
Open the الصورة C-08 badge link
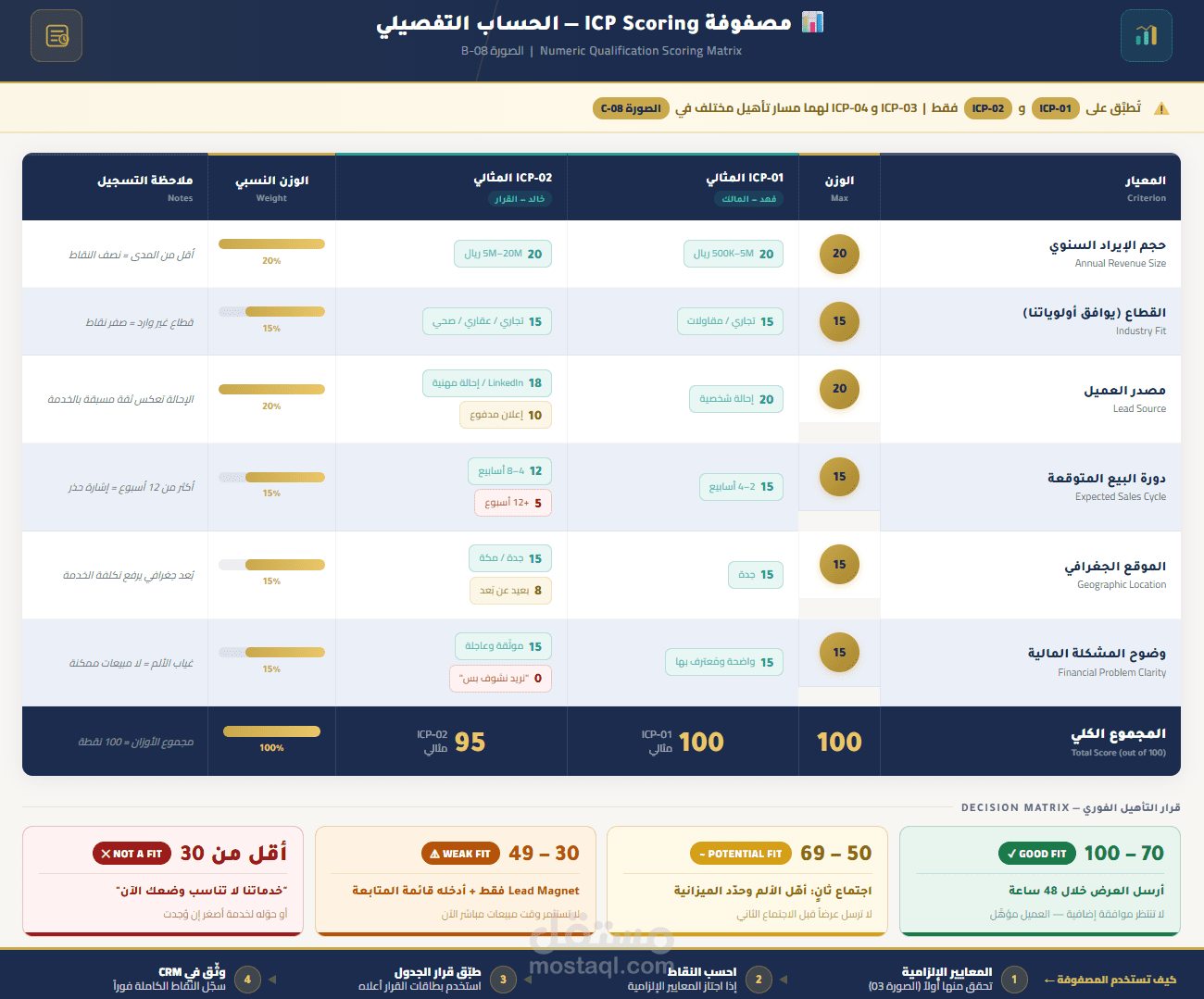(x=631, y=108)
